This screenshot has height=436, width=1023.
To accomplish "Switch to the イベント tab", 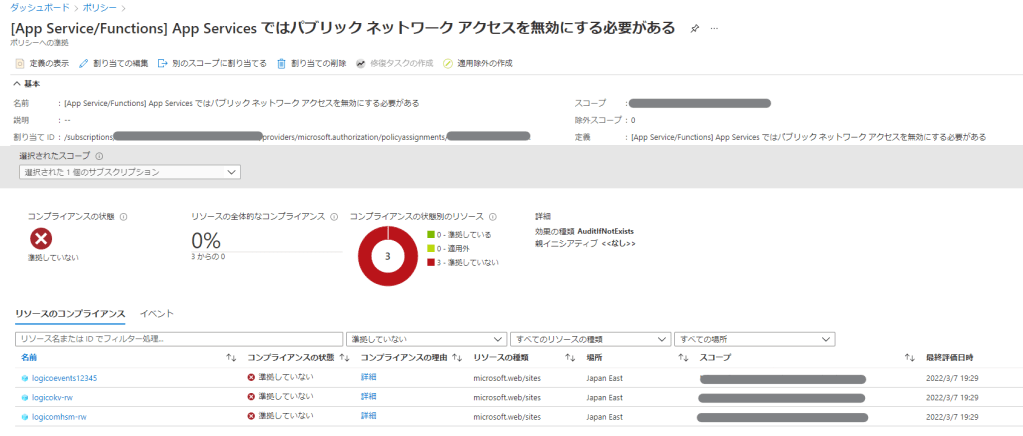I will coord(158,314).
